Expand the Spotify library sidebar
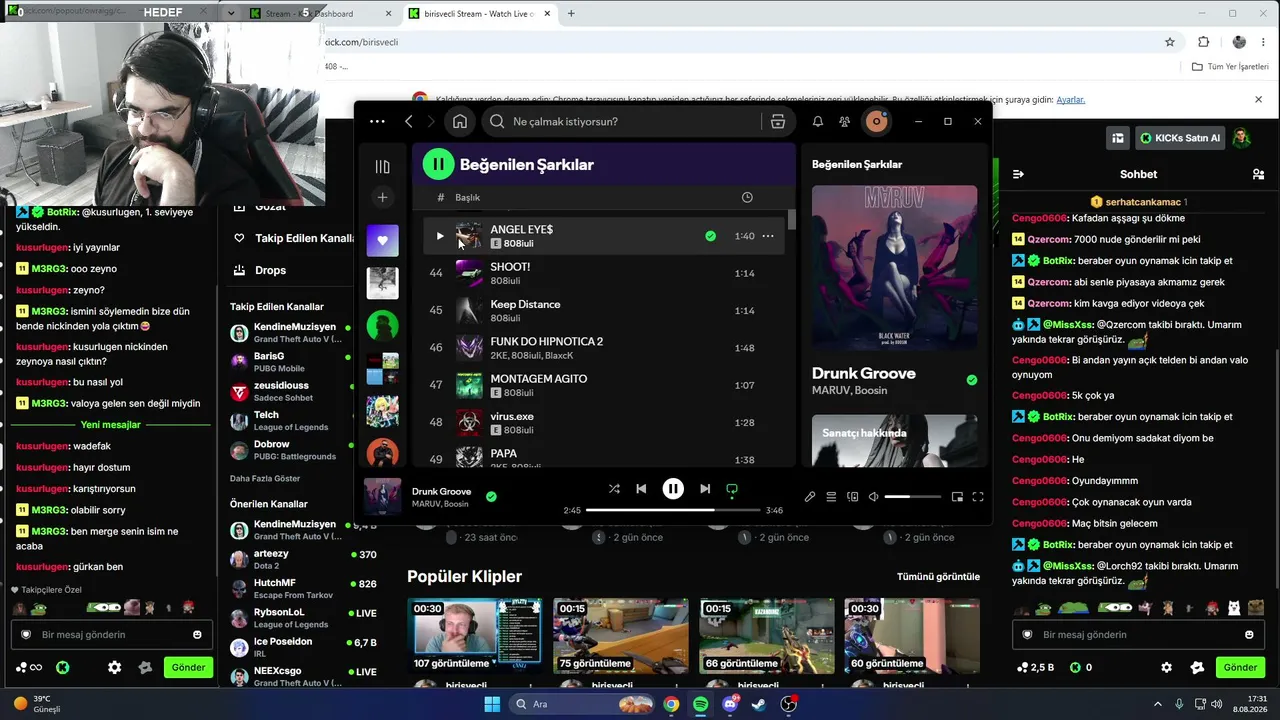The height and width of the screenshot is (720, 1280). [382, 166]
